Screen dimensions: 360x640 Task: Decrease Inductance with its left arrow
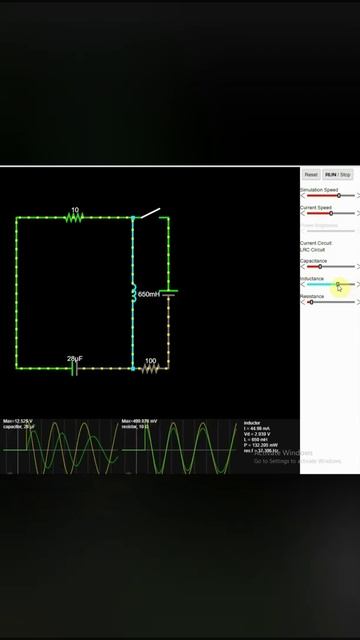pos(303,284)
